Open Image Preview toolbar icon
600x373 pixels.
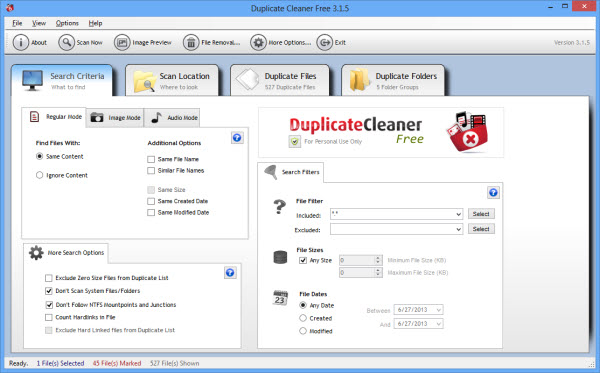122,42
